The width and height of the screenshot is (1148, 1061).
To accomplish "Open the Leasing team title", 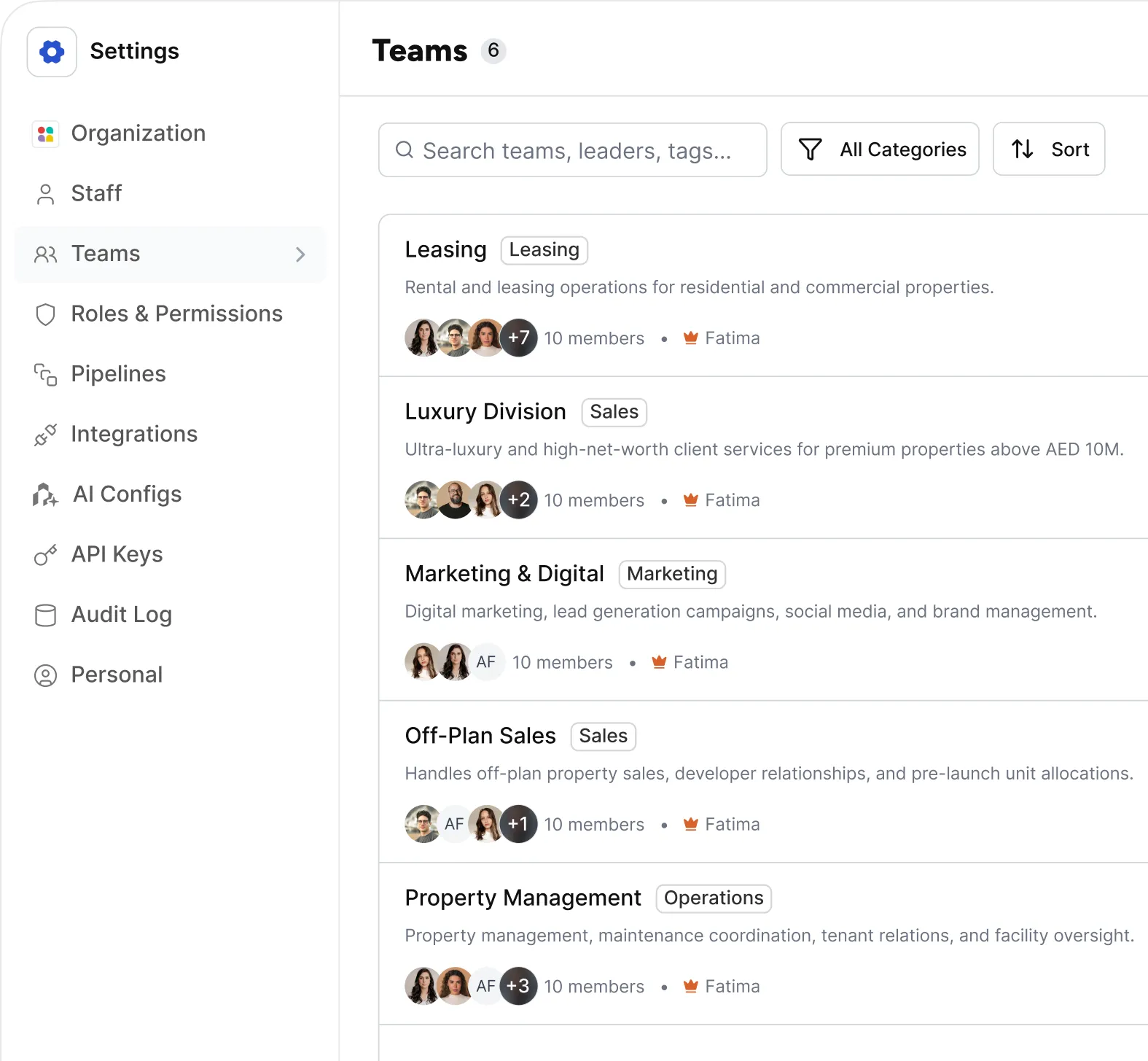I will (x=445, y=250).
